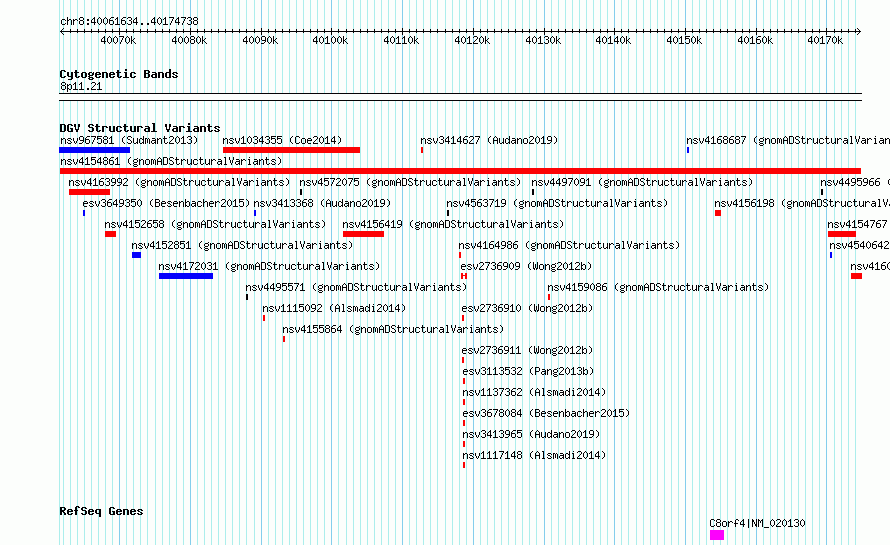The width and height of the screenshot is (890, 545).
Task: Click nsv3413368 (Audano2019) label
Action: tap(322, 203)
